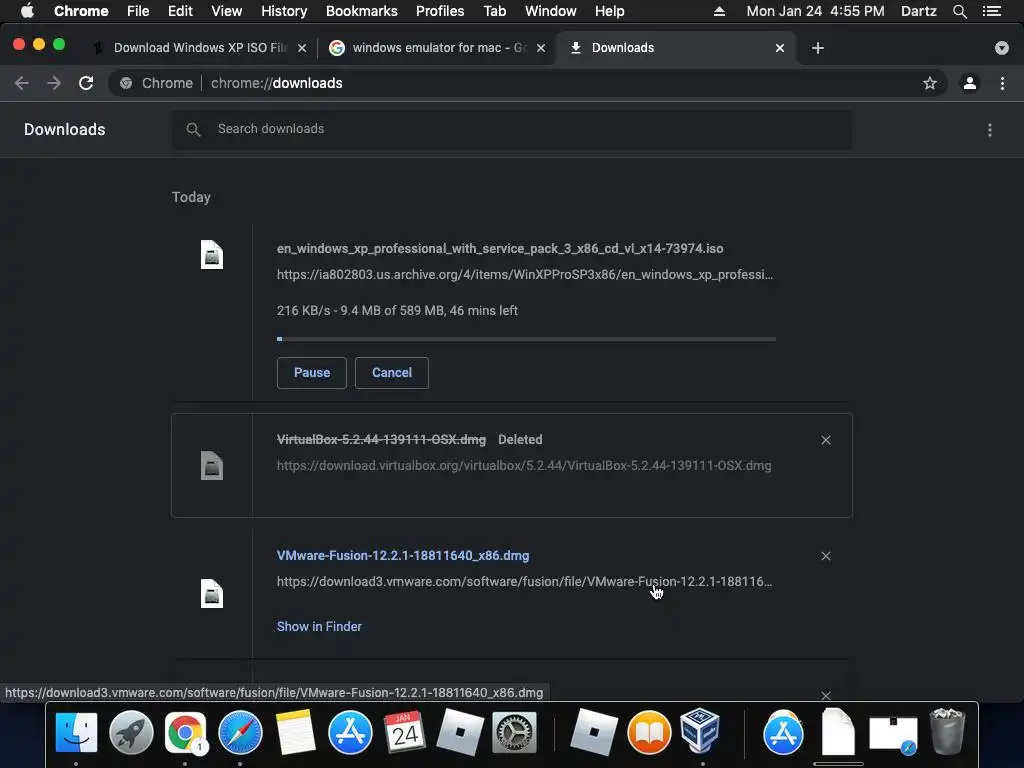The image size is (1024, 768).
Task: Switch to Download Windows XP ISO tab
Action: [199, 48]
